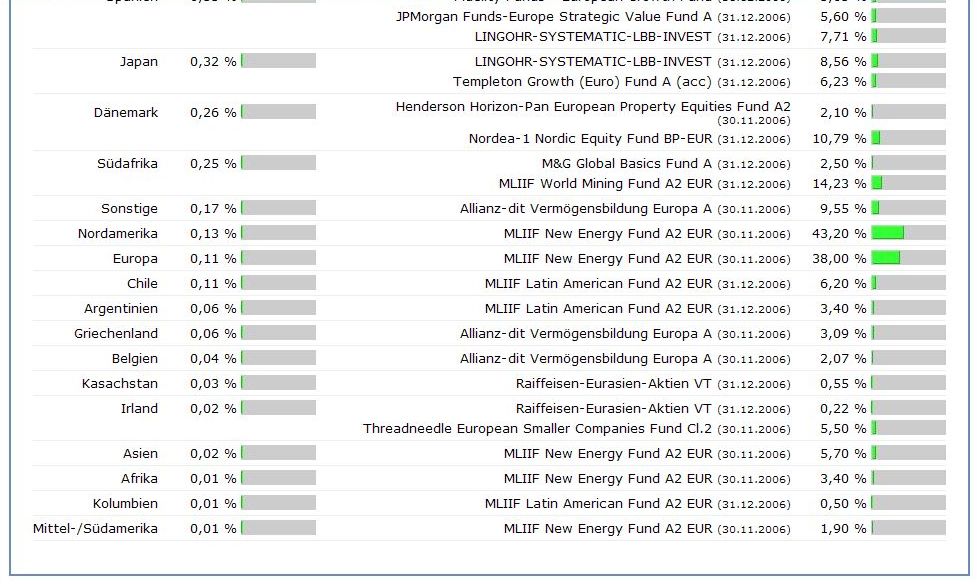Screen dimensions: 977x584
Task: Select the fund share value '38,00 %'
Action: [839, 259]
